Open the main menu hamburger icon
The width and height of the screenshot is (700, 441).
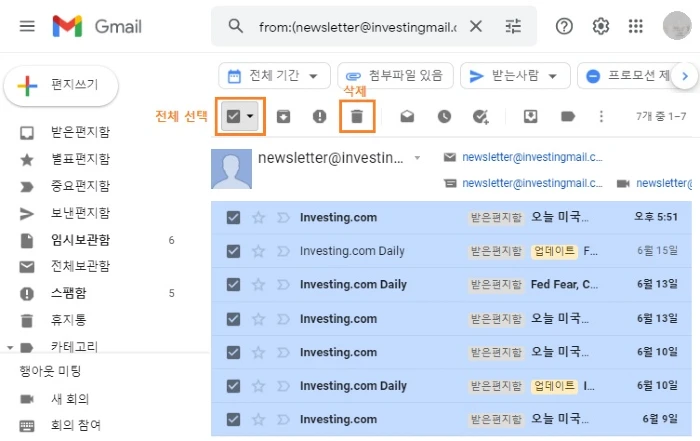pyautogui.click(x=27, y=26)
